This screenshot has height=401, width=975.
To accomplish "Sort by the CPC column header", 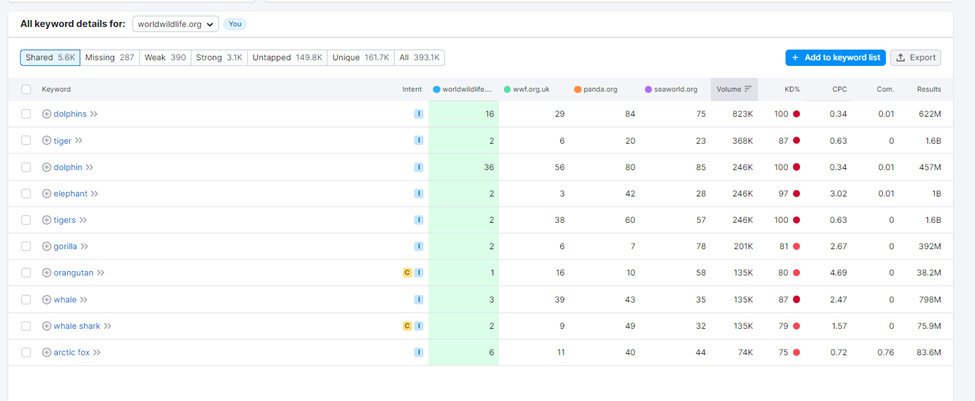I will tap(839, 90).
